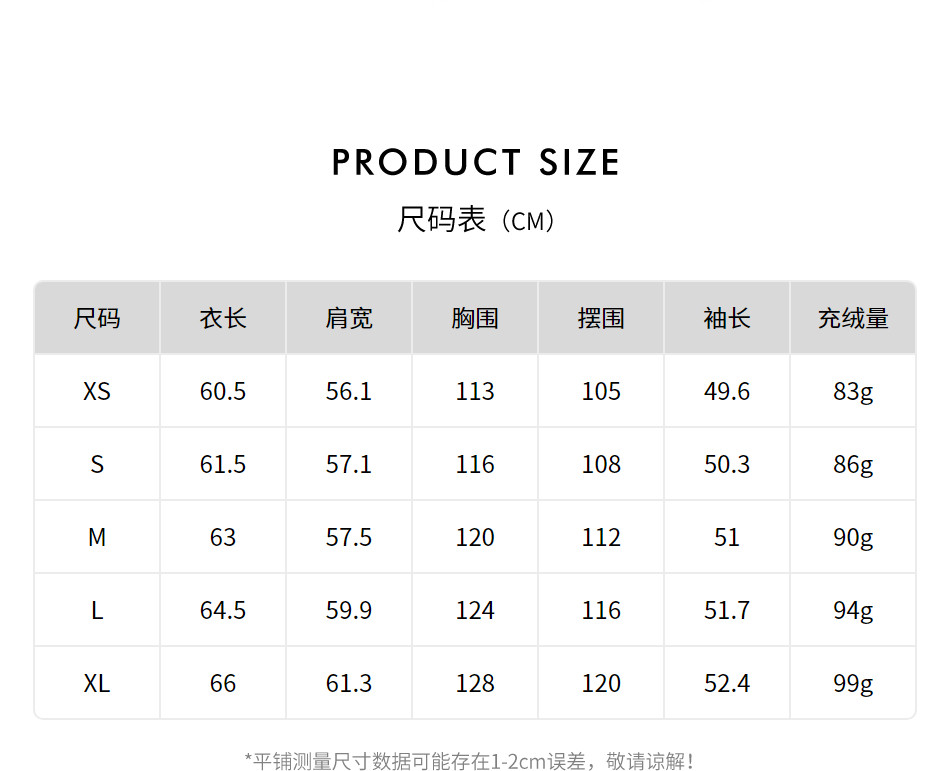This screenshot has width=950, height=771.
Task: Click the 52.4 sleeve length cell
Action: (727, 683)
